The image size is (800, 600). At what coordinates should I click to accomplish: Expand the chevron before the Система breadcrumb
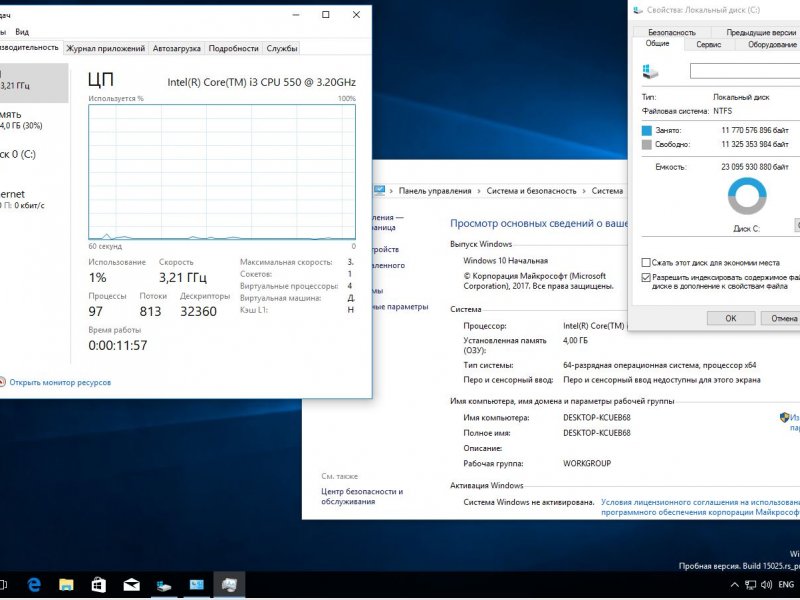coord(584,191)
